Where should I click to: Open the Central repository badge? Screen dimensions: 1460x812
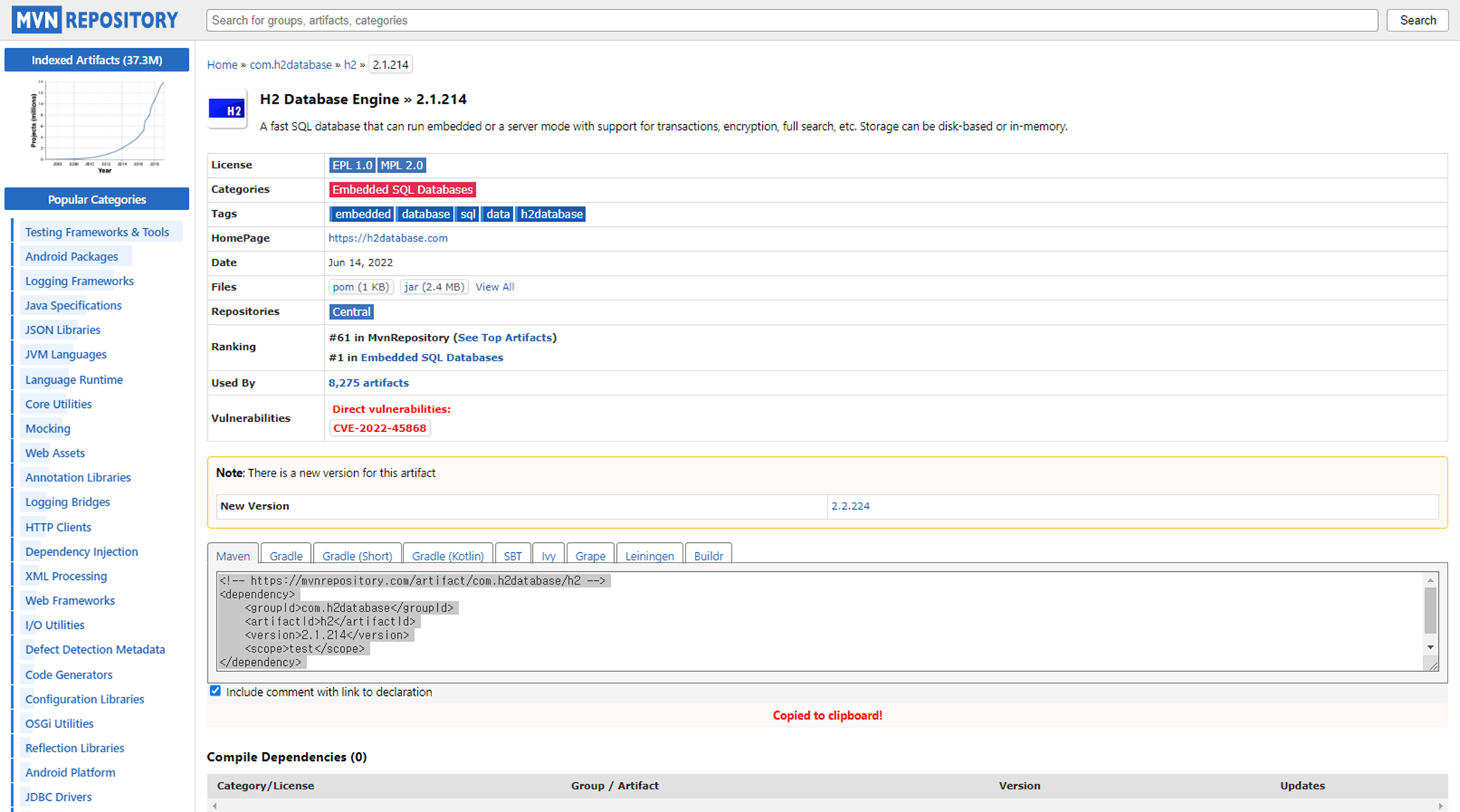click(352, 312)
